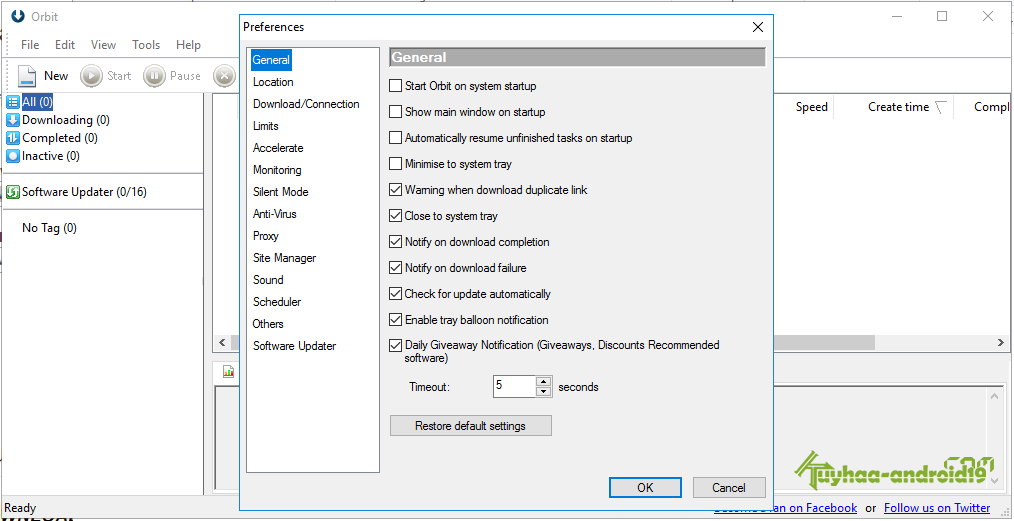This screenshot has height=521, width=1014.
Task: Enable Start Orbit on system startup
Action: [x=395, y=85]
